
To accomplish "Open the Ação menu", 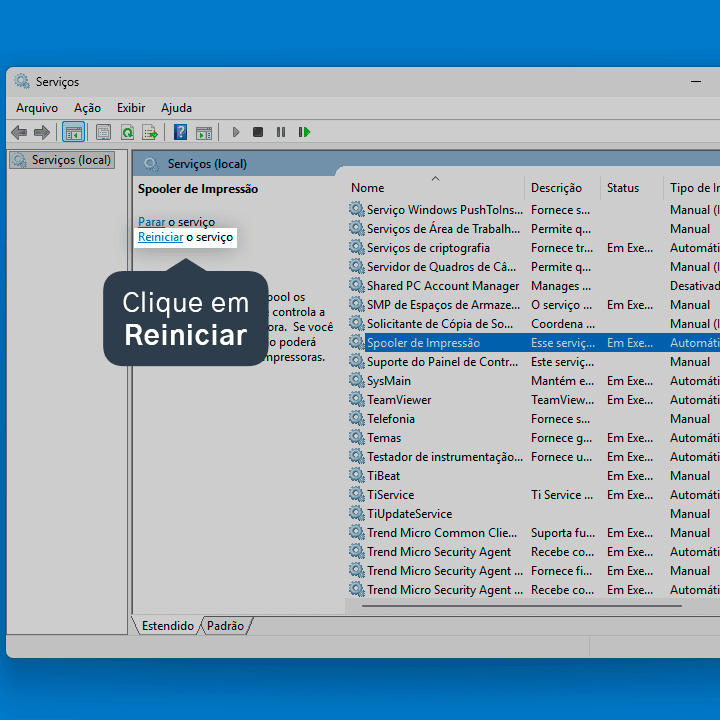I will click(x=87, y=108).
